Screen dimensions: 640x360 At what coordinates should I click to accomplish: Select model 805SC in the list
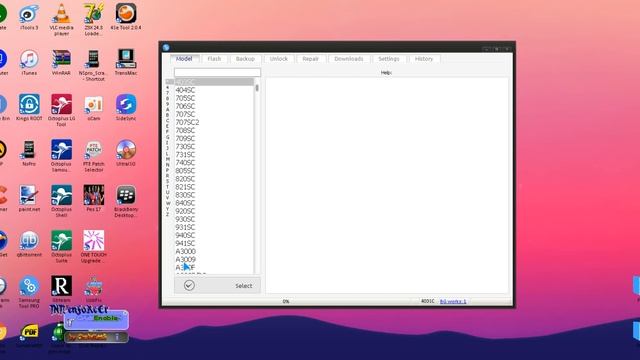(185, 171)
